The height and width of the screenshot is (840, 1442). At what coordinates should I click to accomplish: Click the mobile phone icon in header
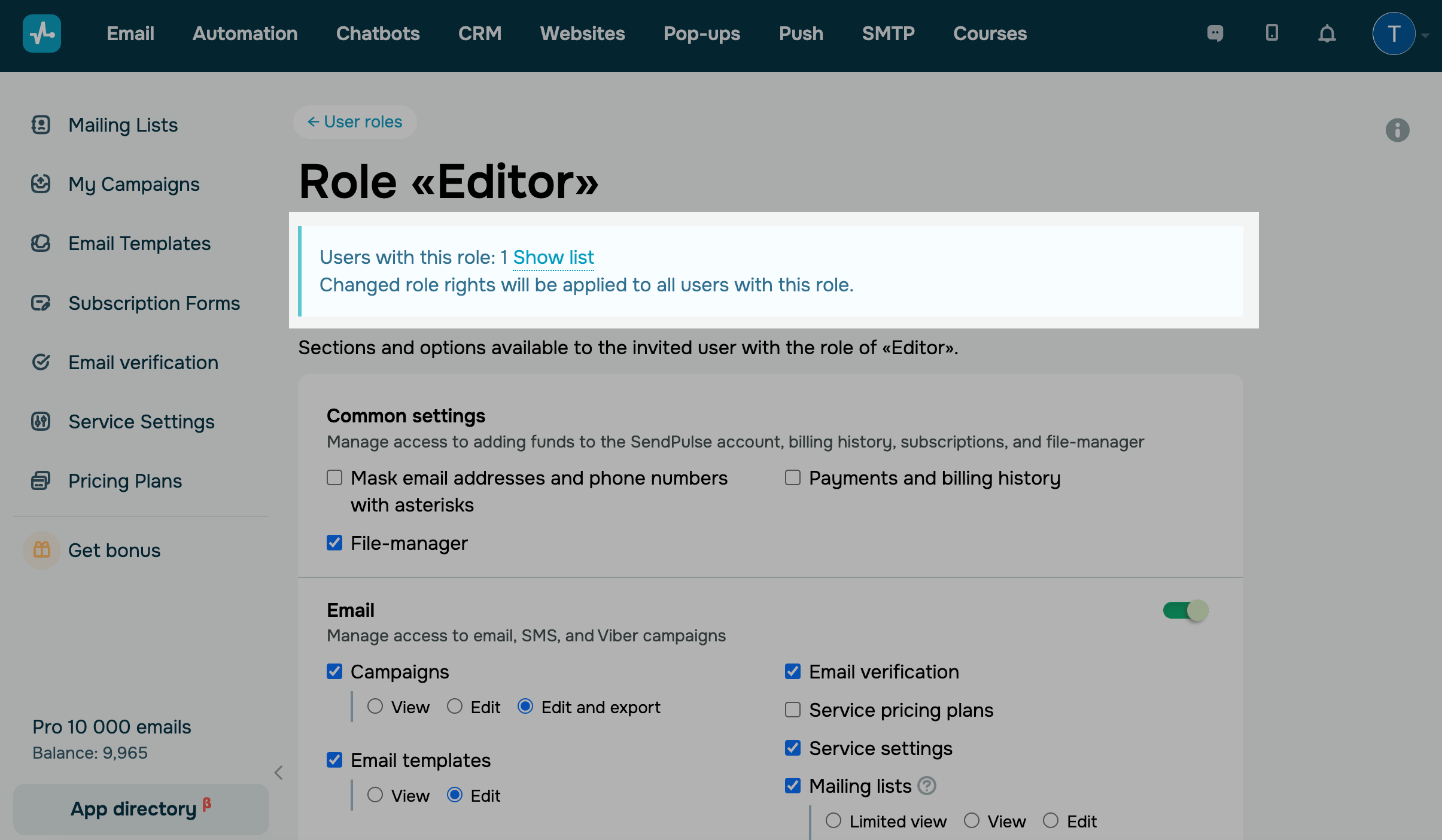point(1271,34)
